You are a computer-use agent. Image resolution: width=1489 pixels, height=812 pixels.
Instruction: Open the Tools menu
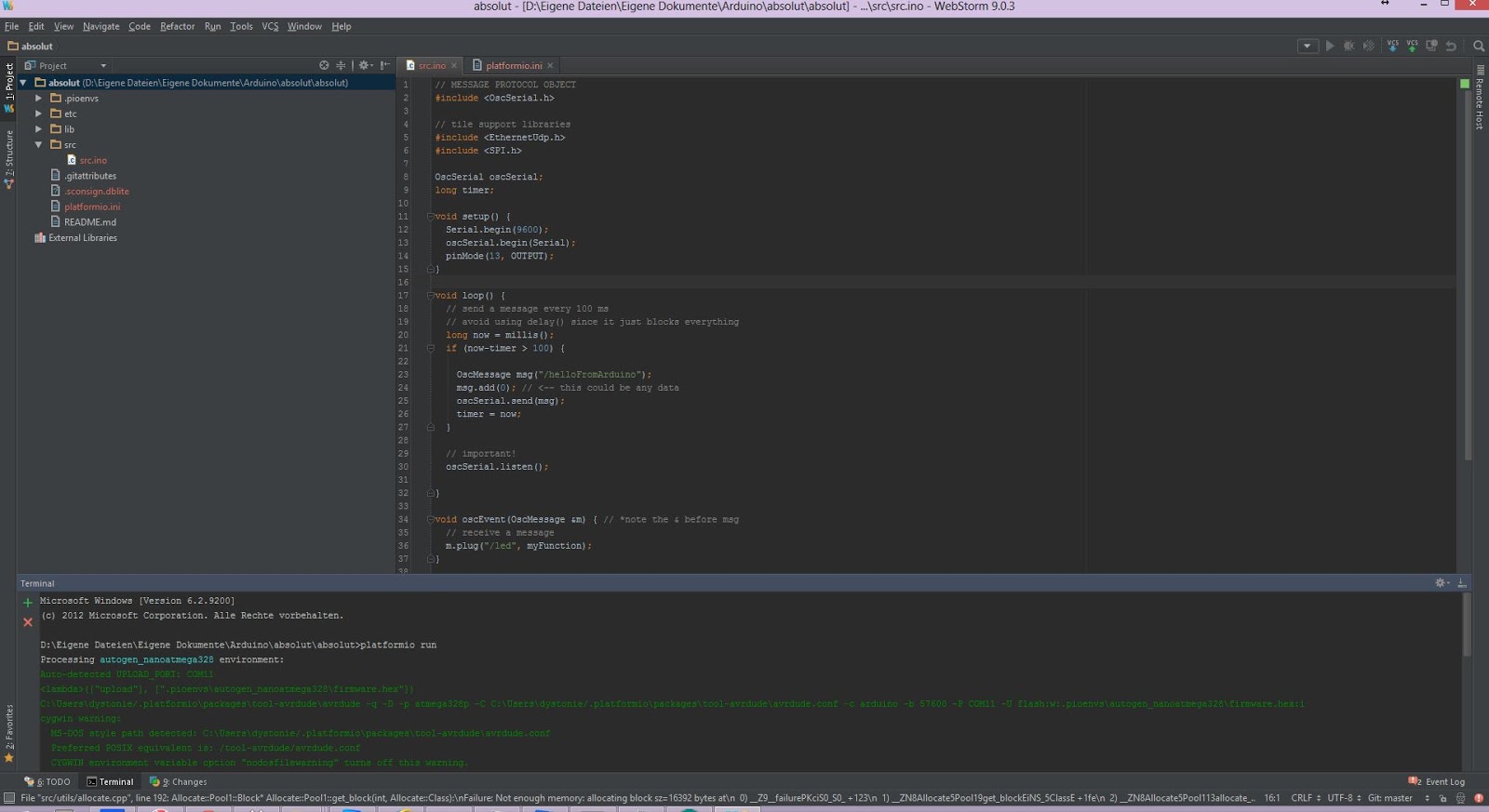241,26
